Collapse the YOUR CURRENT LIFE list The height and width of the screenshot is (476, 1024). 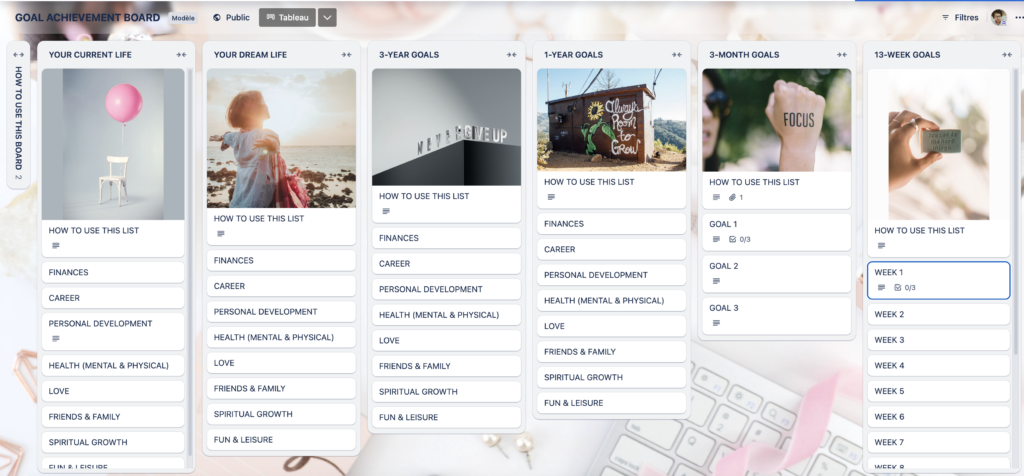pos(181,55)
